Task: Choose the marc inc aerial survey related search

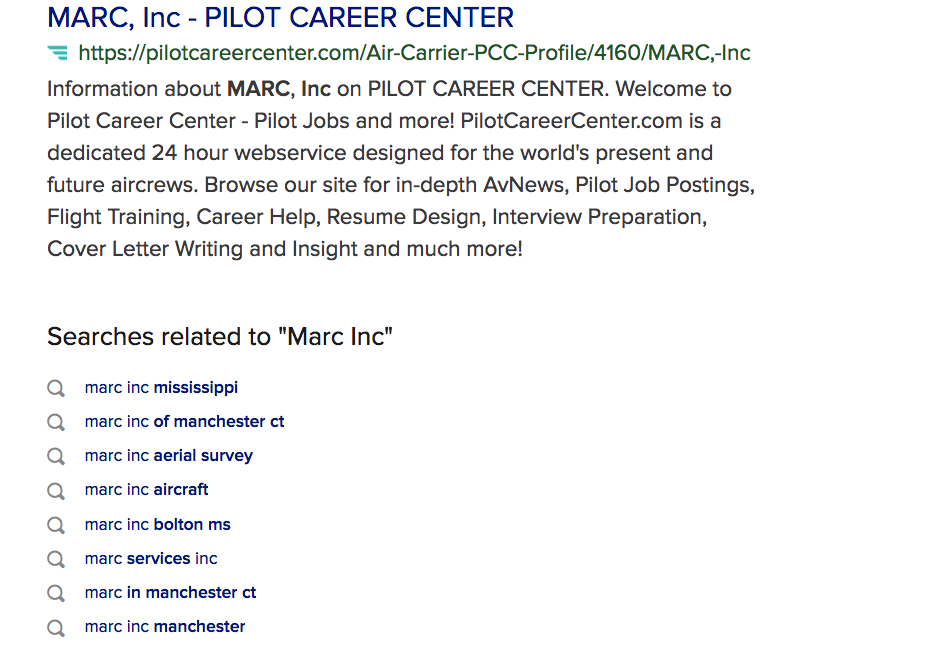Action: (169, 456)
